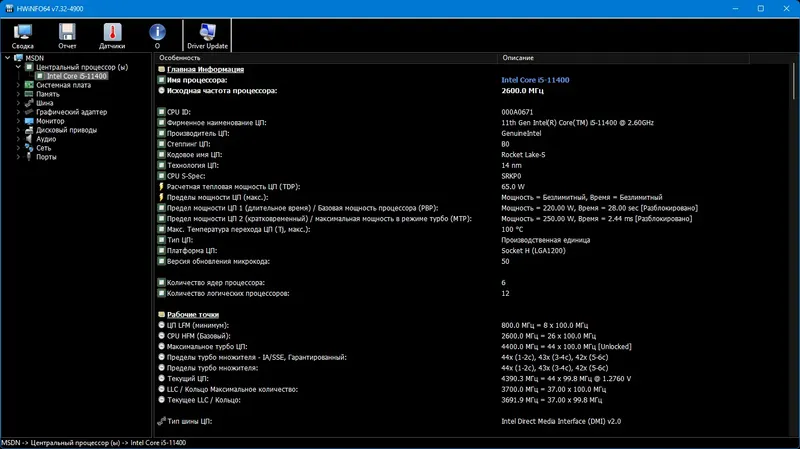Click the Память memory icon
800x449 pixels.
pyautogui.click(x=29, y=94)
